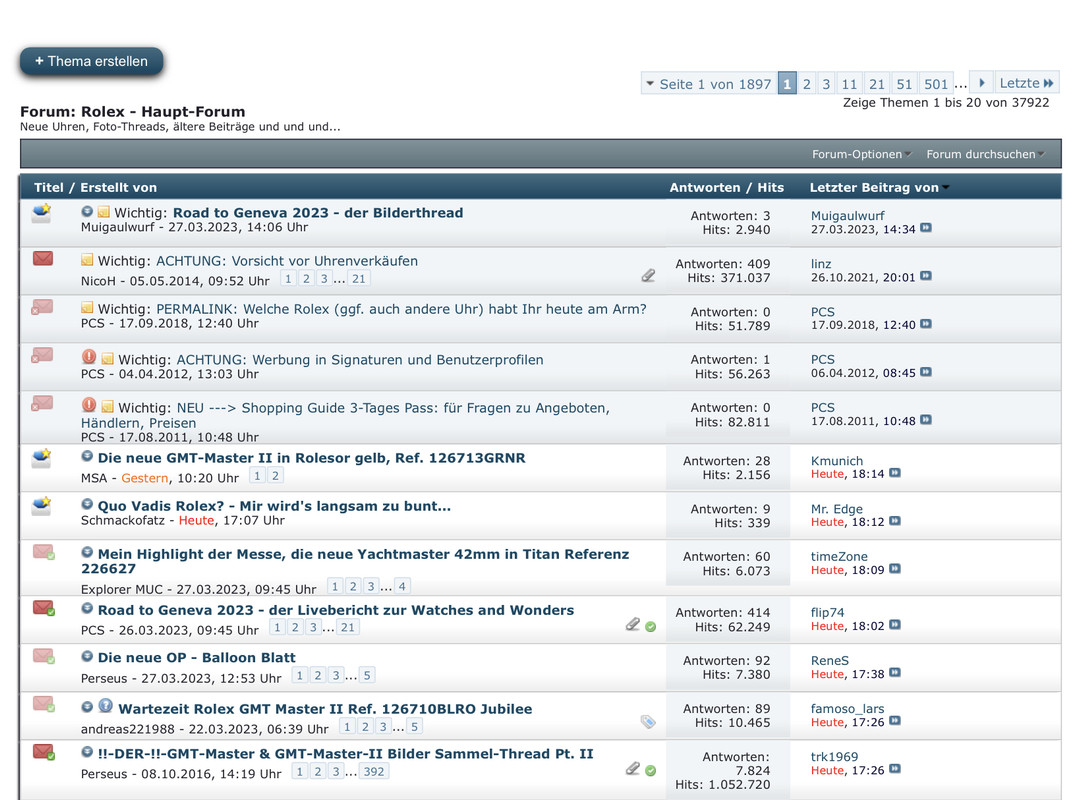1081x800 pixels.
Task: Jump to page 501 in top pagination
Action: tap(936, 84)
